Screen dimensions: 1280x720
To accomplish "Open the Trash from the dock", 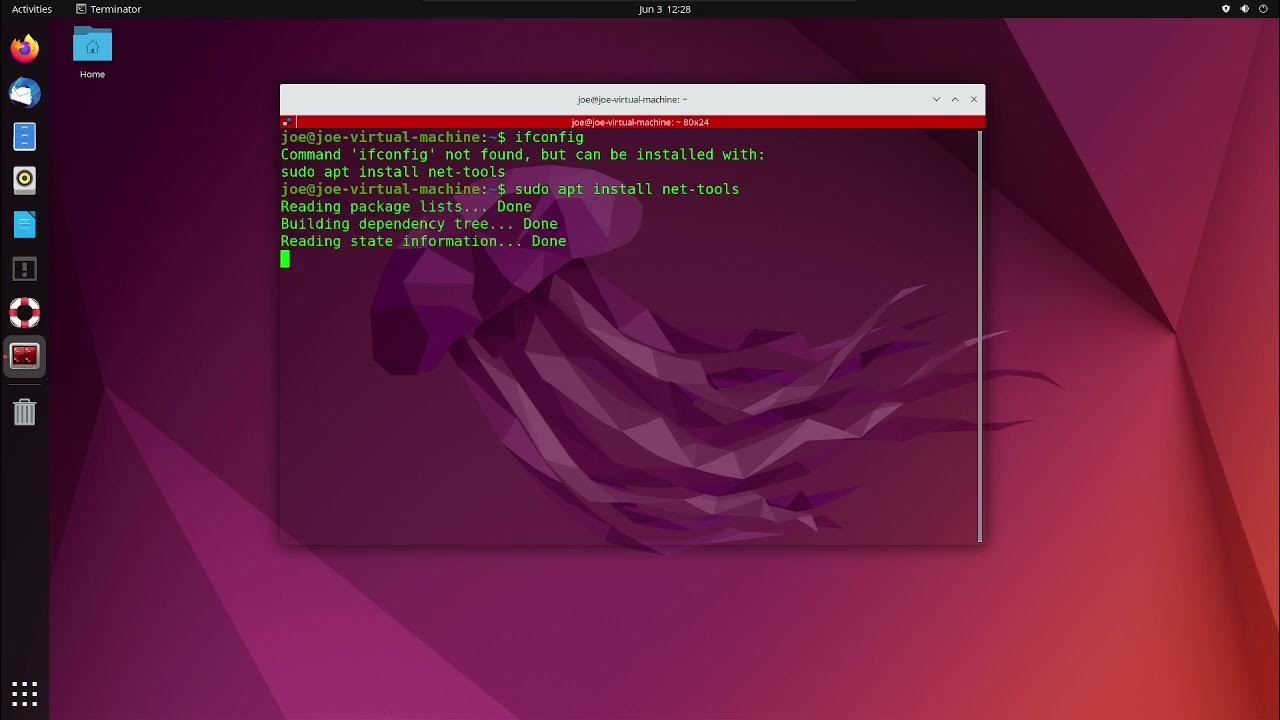I will [24, 411].
